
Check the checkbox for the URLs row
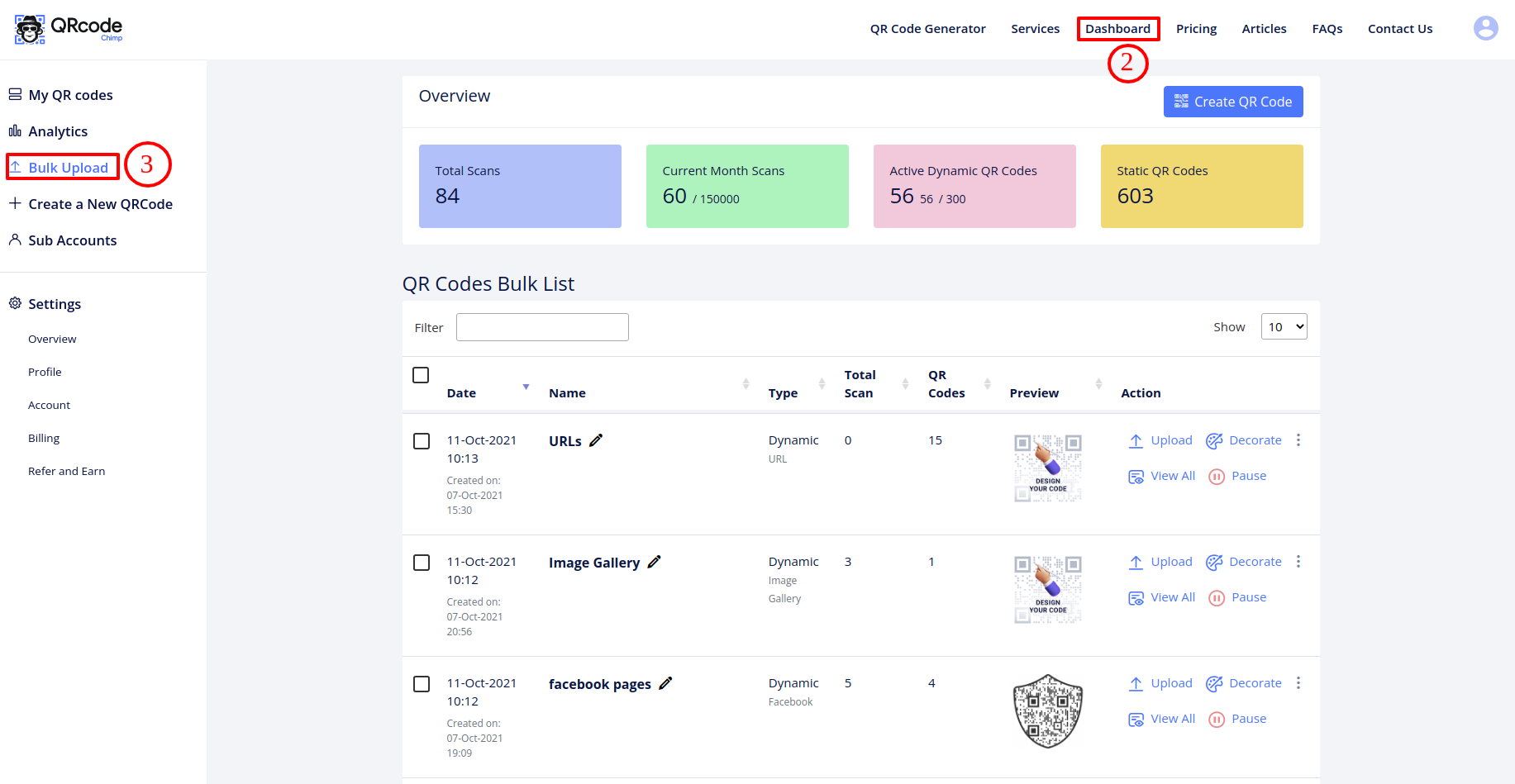422,440
